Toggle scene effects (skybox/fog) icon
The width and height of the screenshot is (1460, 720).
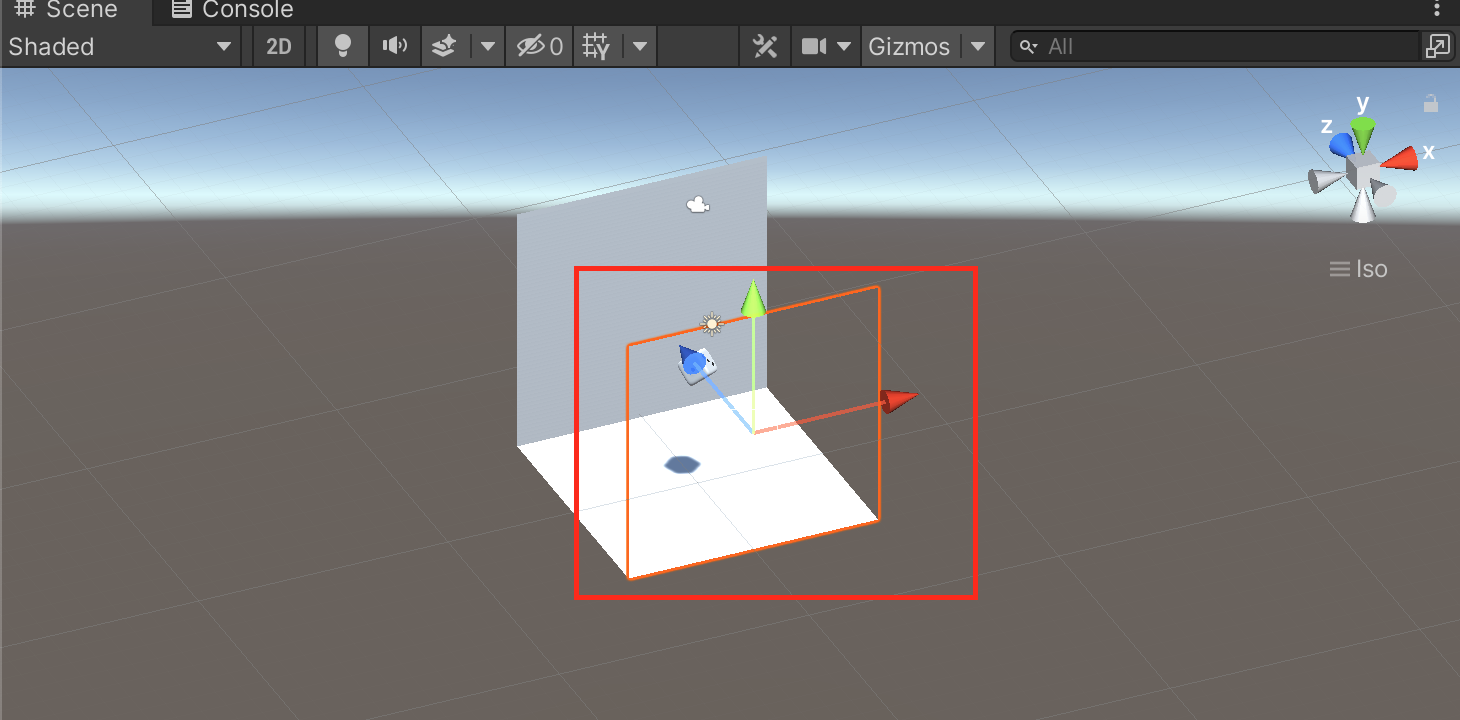pos(445,47)
